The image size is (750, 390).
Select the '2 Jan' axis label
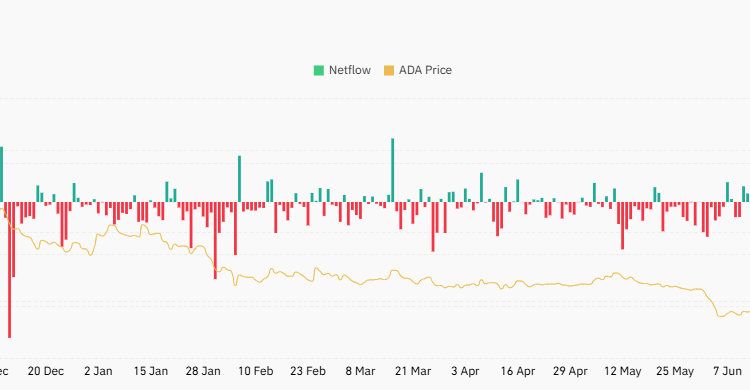[99, 371]
